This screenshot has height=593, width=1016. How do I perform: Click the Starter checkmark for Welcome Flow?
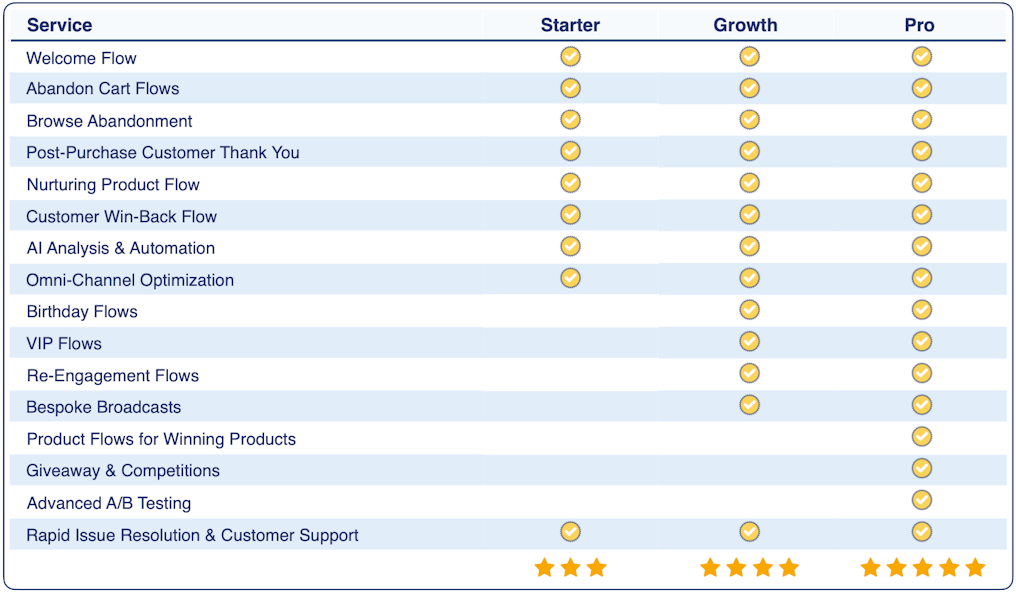[570, 57]
